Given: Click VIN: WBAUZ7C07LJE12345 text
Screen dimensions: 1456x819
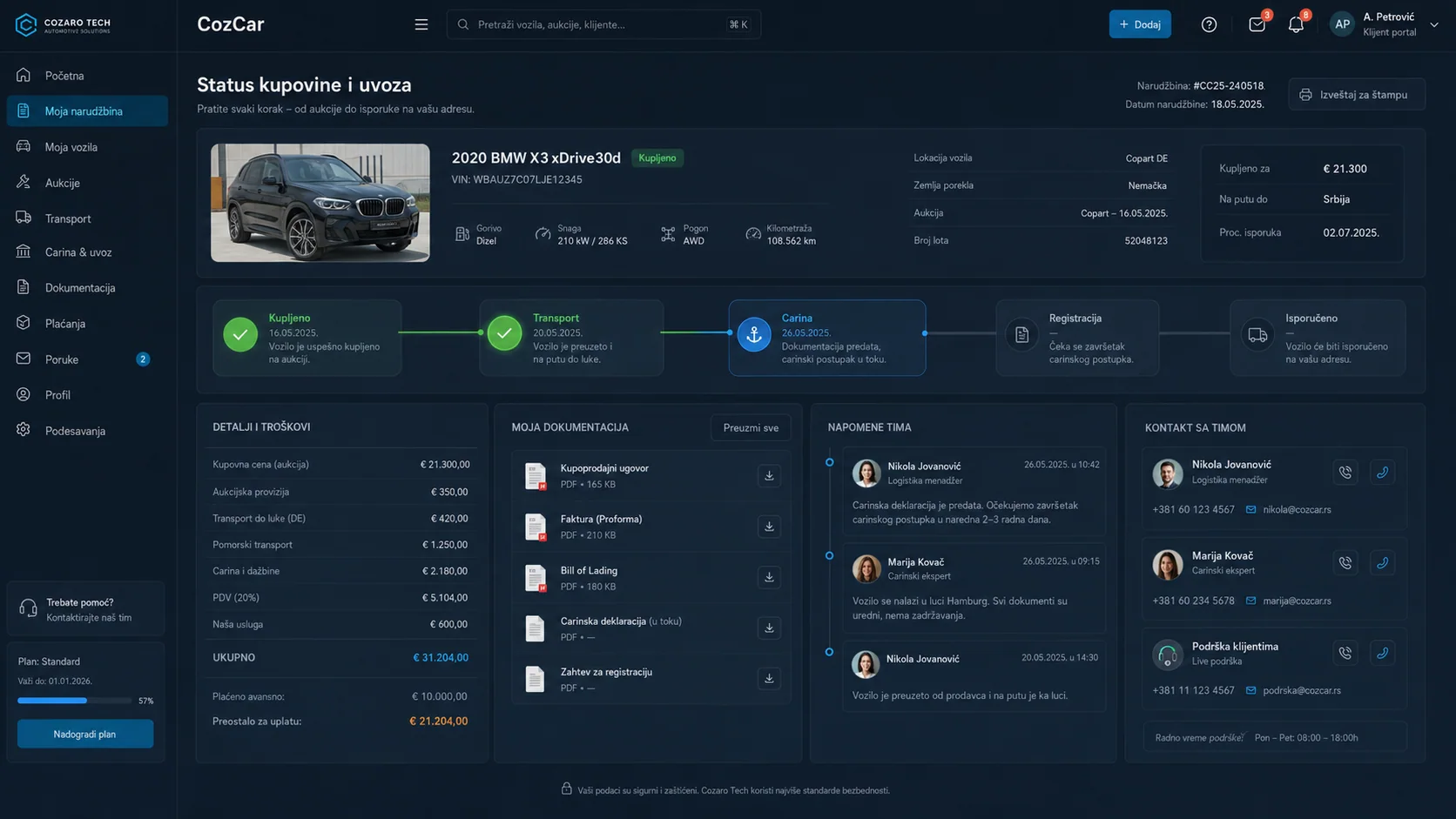Looking at the screenshot, I should pyautogui.click(x=516, y=179).
